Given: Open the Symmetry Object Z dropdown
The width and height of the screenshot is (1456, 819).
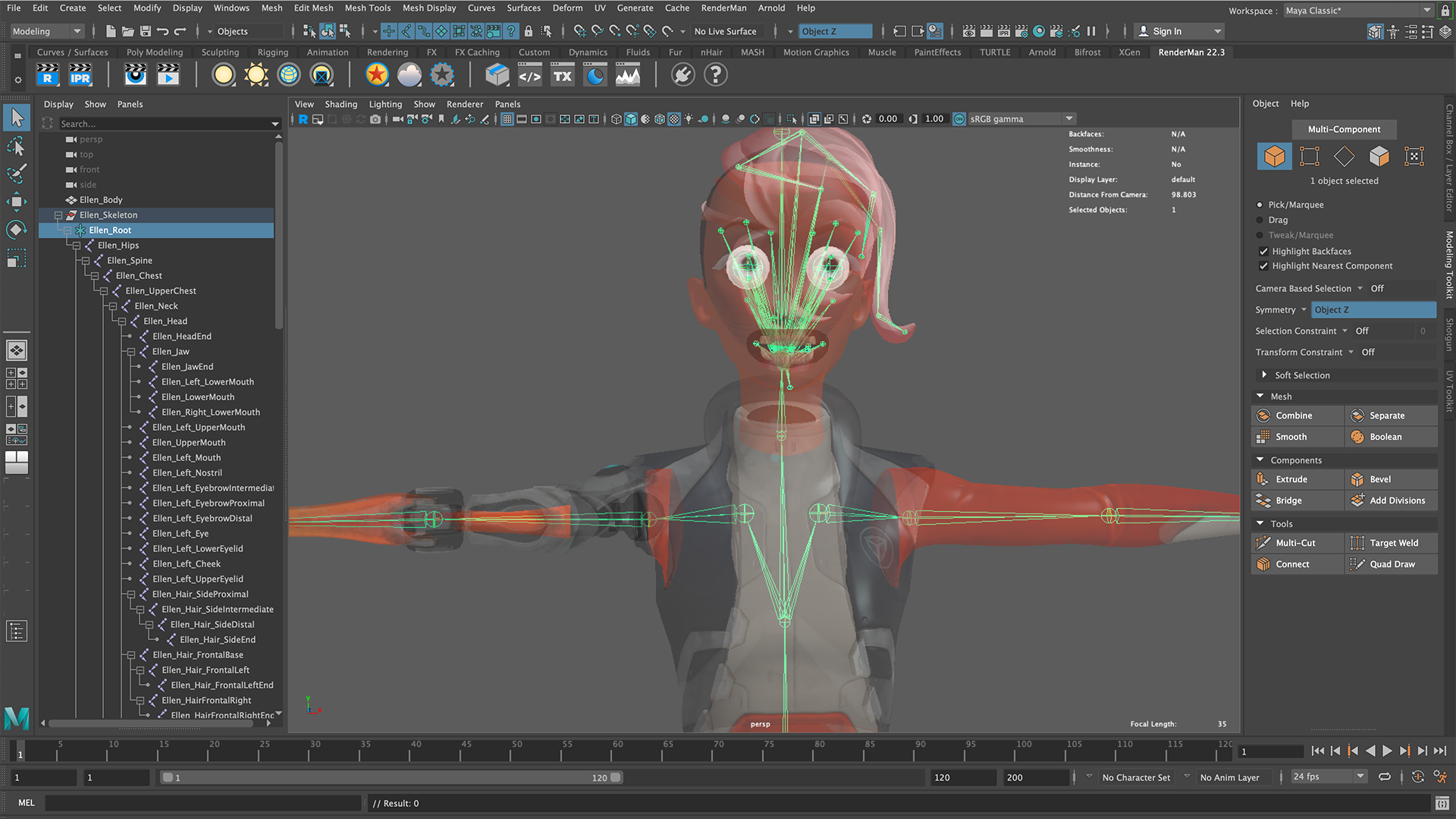Looking at the screenshot, I should [x=1373, y=309].
